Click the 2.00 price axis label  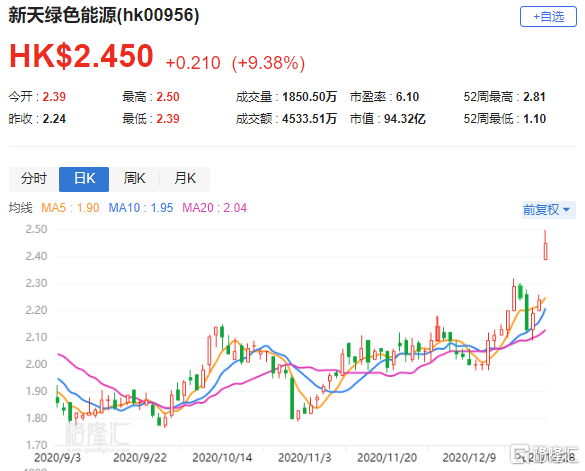[36, 364]
